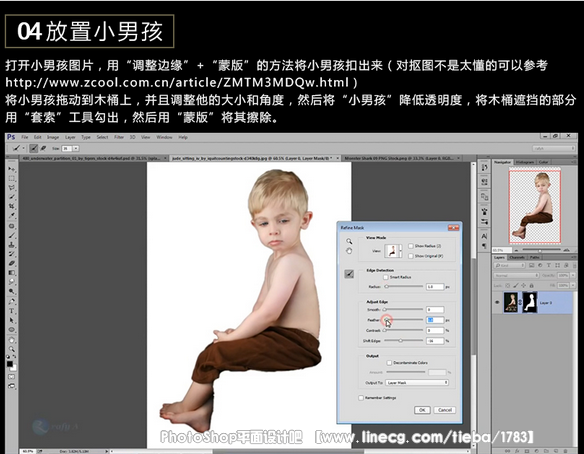Click Zoom tool in Refine Mask dialog
Screen dimensions: 584x454
coord(349,241)
